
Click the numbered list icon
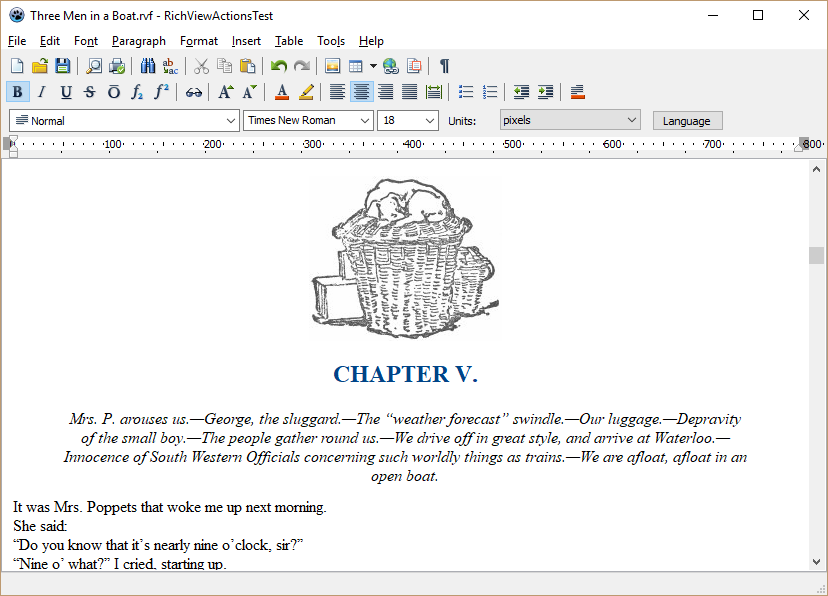tap(490, 92)
